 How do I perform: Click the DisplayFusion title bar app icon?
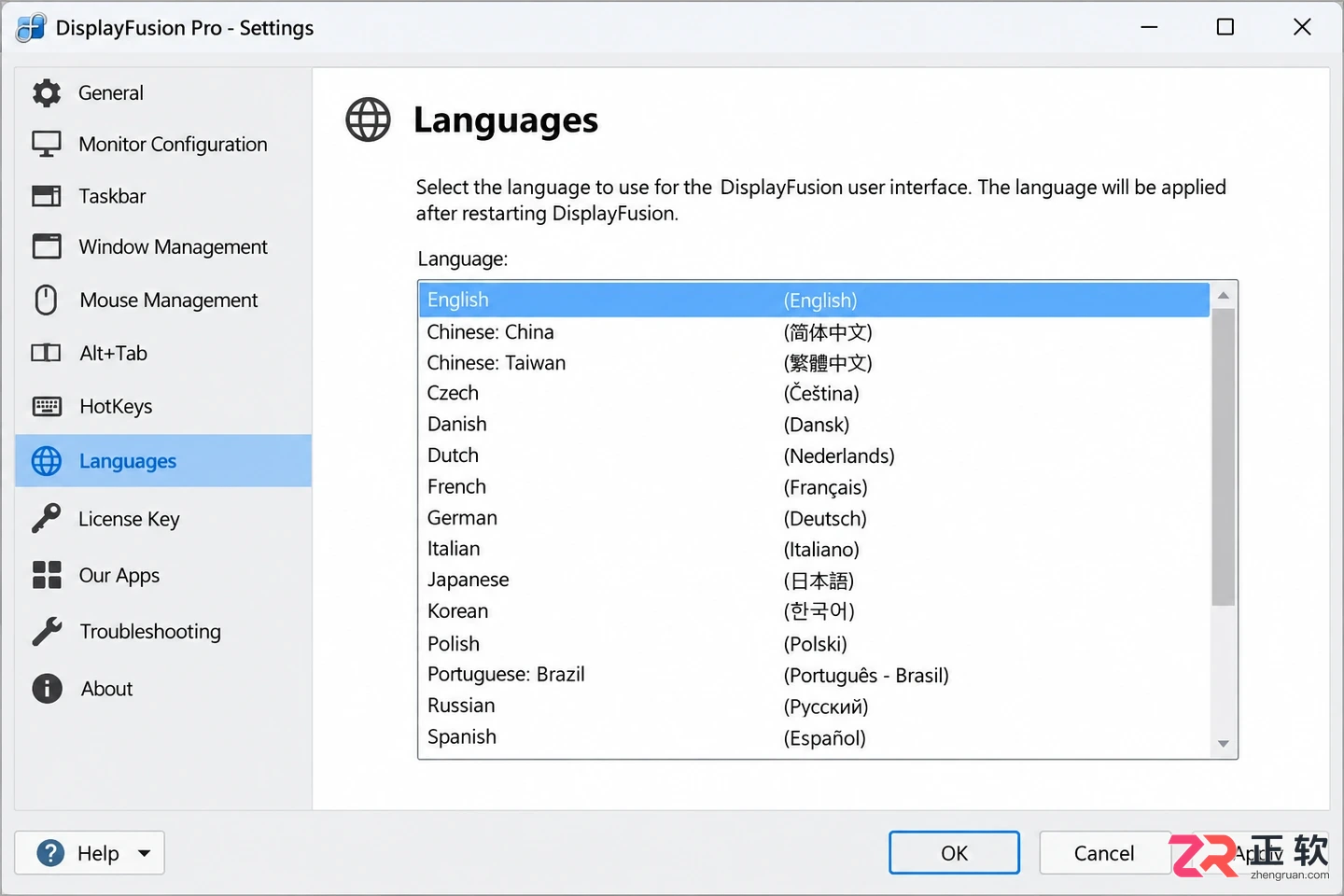[31, 28]
